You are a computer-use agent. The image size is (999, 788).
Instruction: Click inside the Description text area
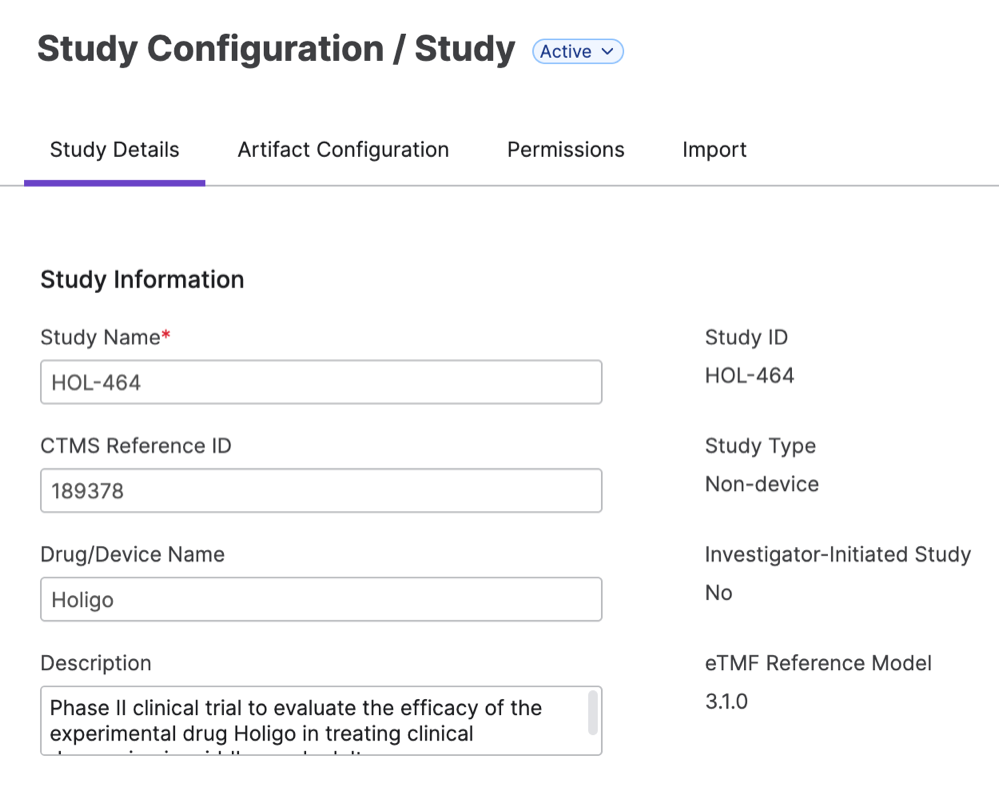310,720
